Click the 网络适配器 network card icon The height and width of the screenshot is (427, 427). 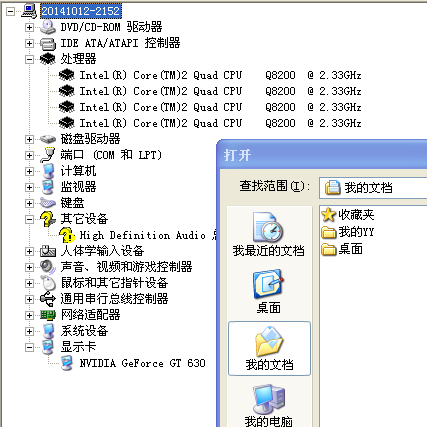coord(48,315)
